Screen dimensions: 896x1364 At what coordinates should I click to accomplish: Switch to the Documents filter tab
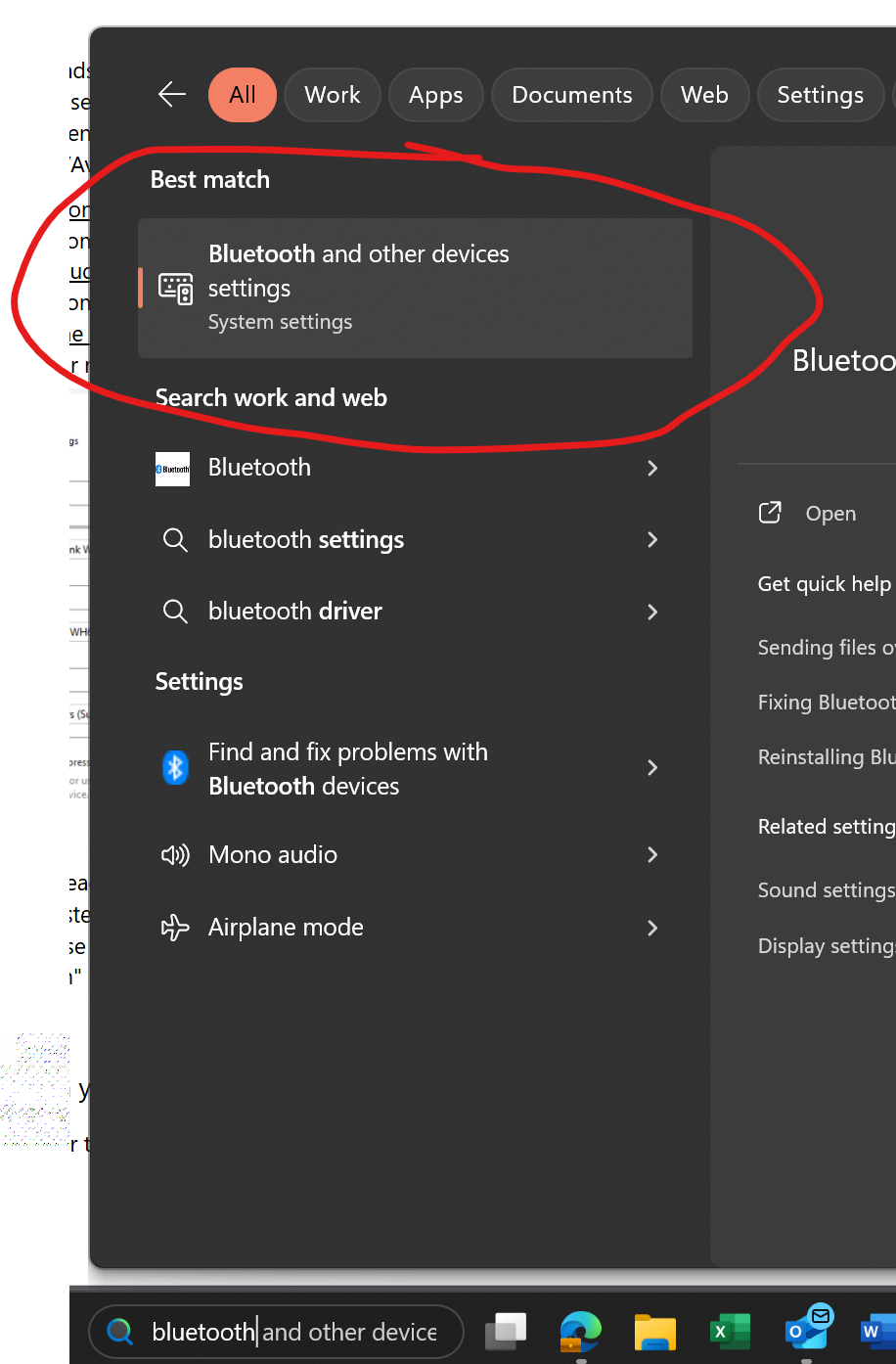click(572, 95)
